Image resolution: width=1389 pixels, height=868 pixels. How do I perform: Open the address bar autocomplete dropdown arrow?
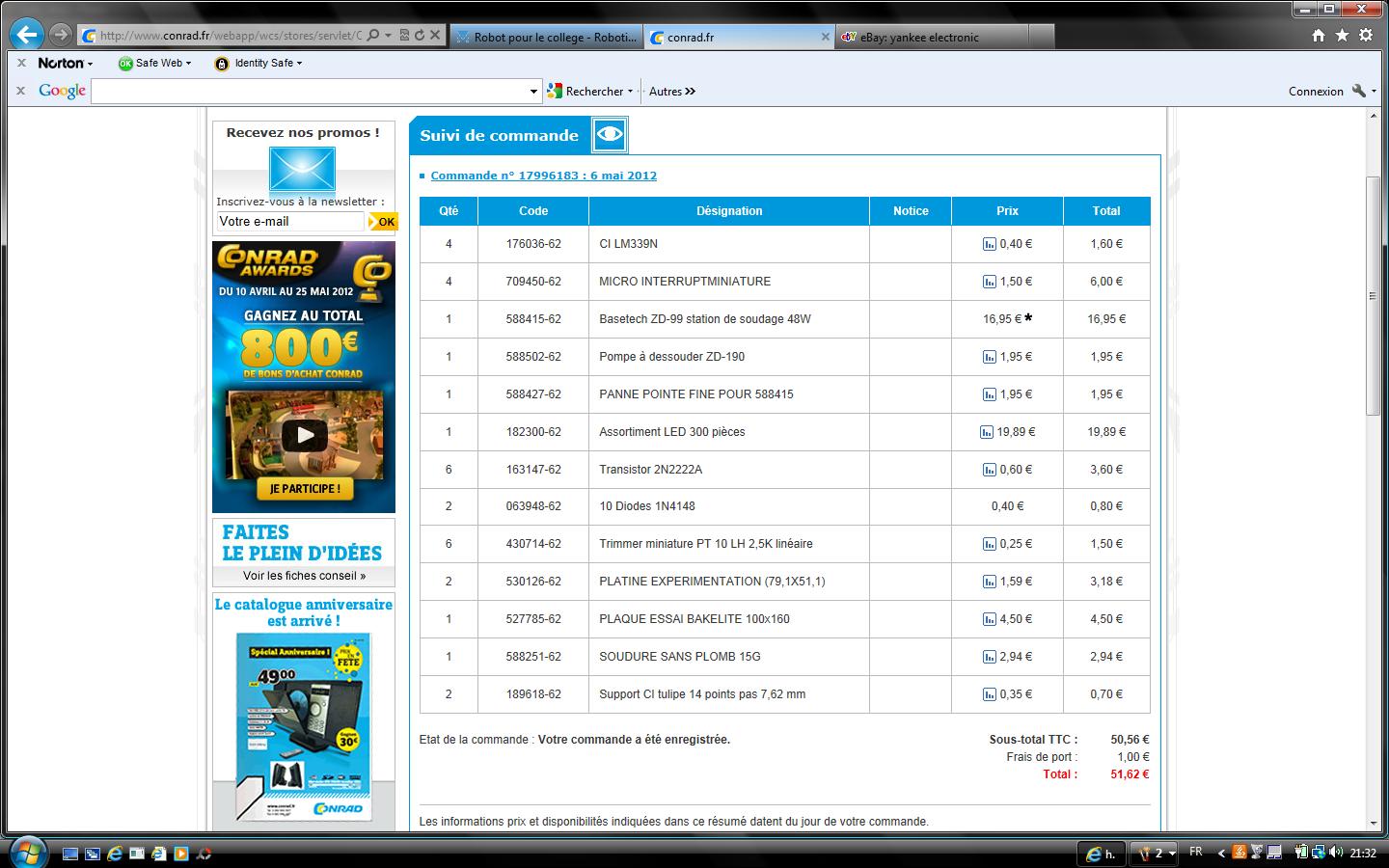(388, 36)
